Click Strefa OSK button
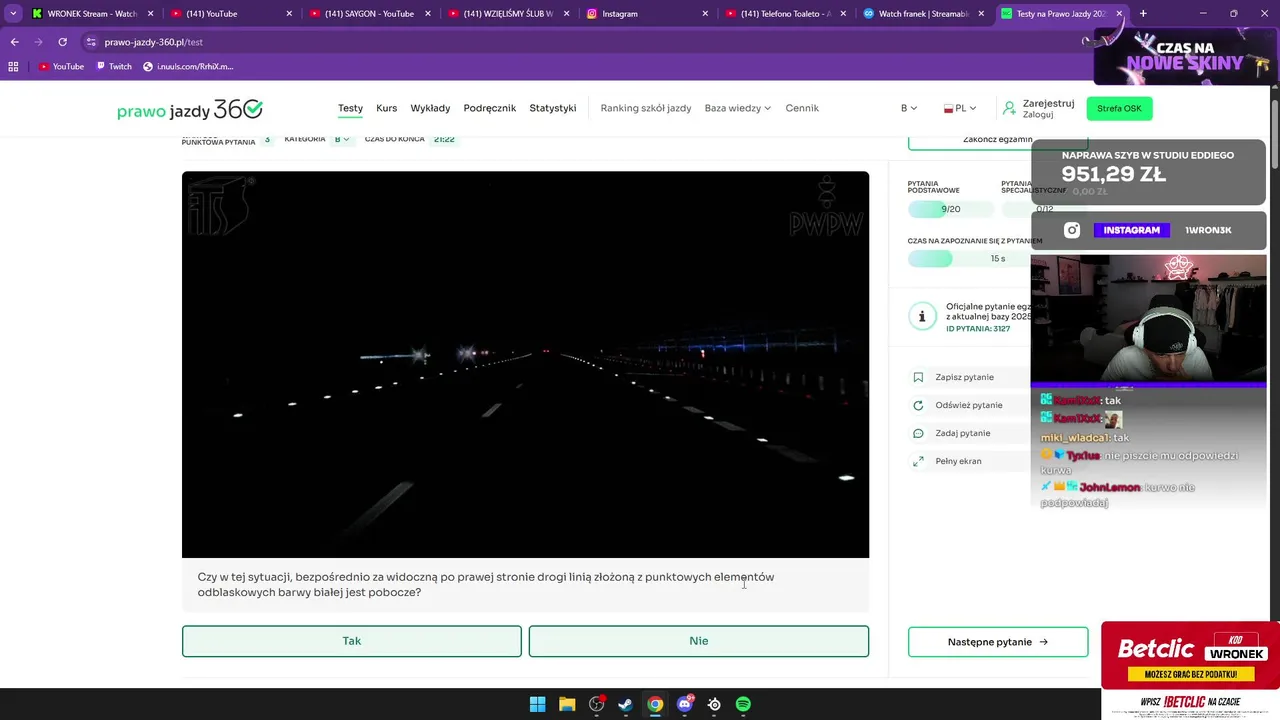Screen dimensions: 1280x720 (x=1119, y=108)
